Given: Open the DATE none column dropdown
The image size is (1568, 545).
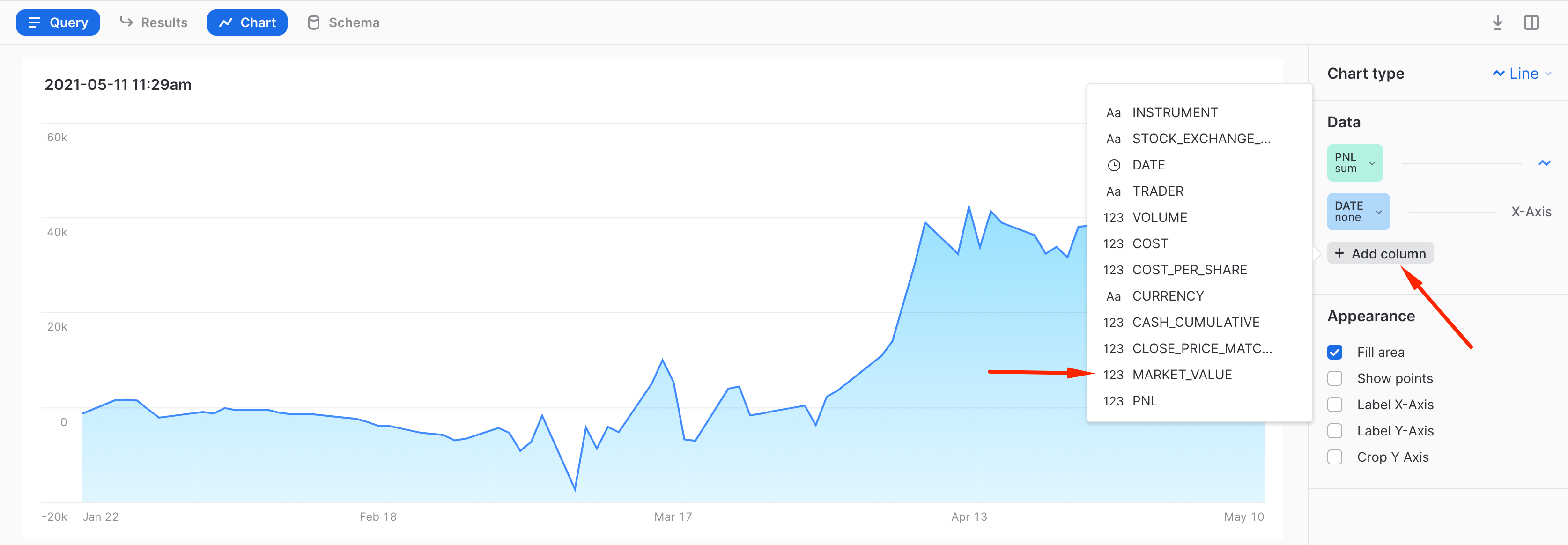Looking at the screenshot, I should click(x=1358, y=212).
